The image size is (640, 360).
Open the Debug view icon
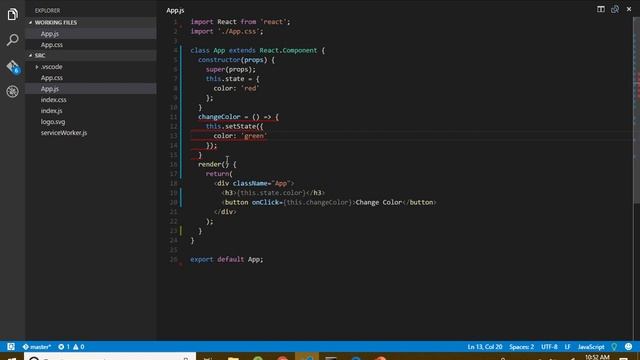(x=12, y=91)
